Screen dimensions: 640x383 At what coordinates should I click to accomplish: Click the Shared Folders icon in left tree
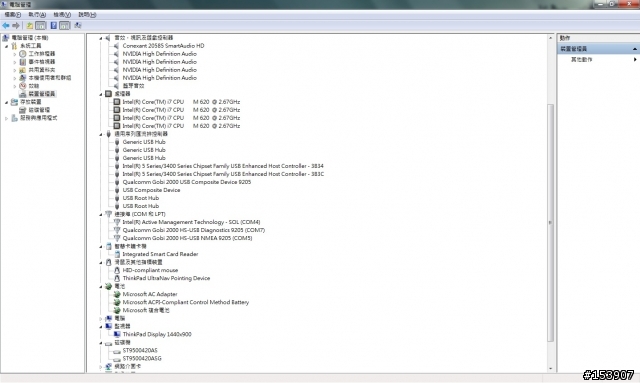click(x=23, y=70)
